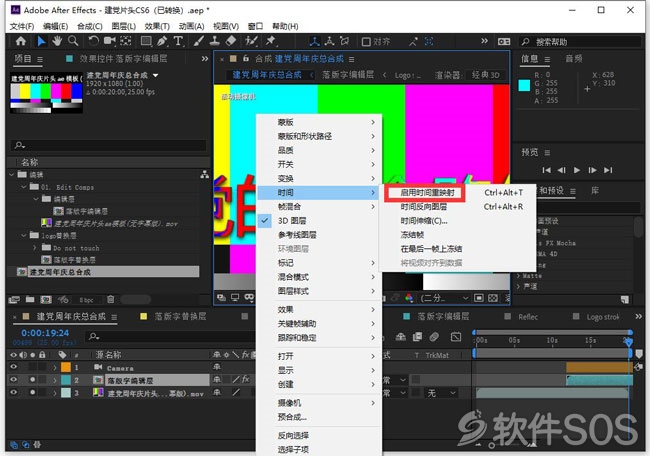The height and width of the screenshot is (456, 650).
Task: Choose 启用时间重映射 in the submenu
Action: point(427,193)
